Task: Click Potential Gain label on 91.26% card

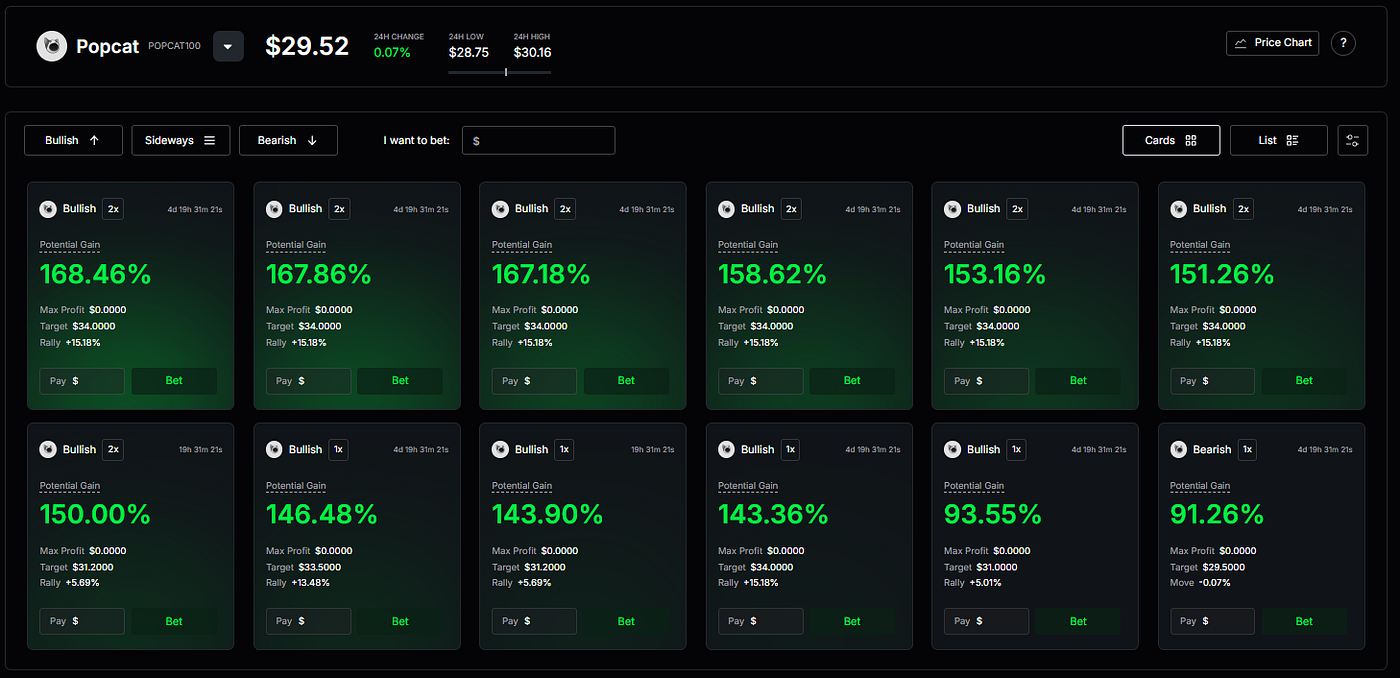Action: 1200,486
